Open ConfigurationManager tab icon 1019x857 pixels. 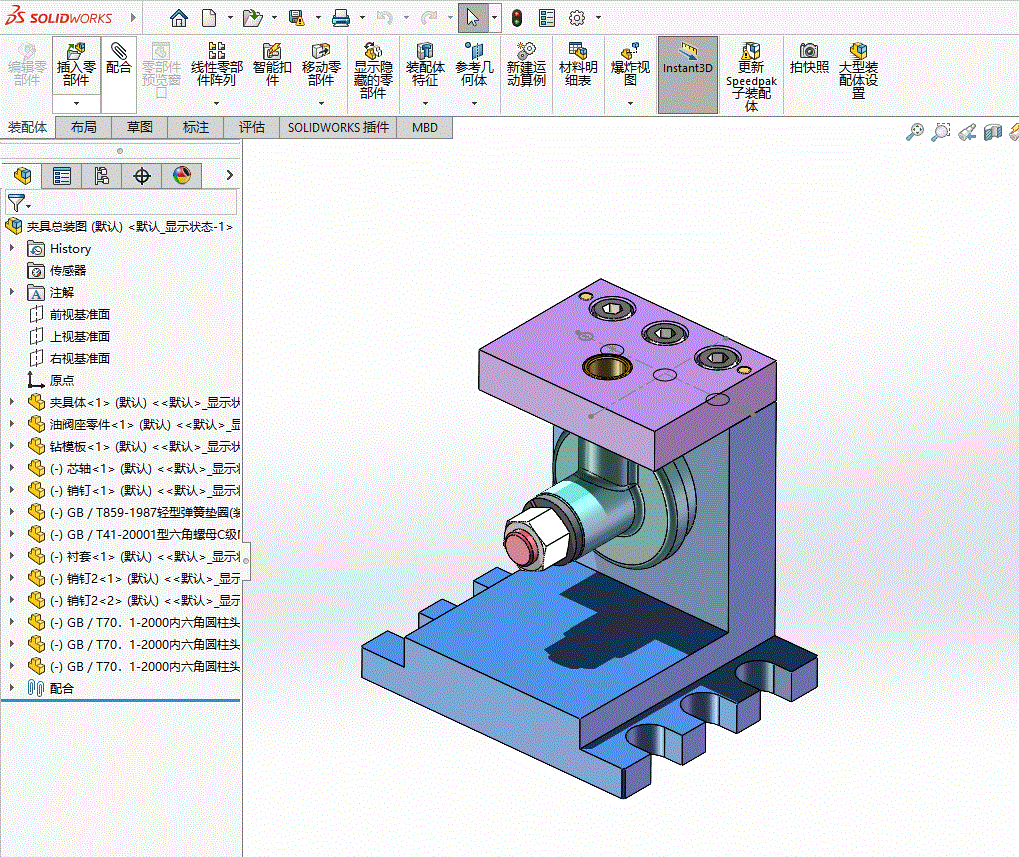point(101,175)
